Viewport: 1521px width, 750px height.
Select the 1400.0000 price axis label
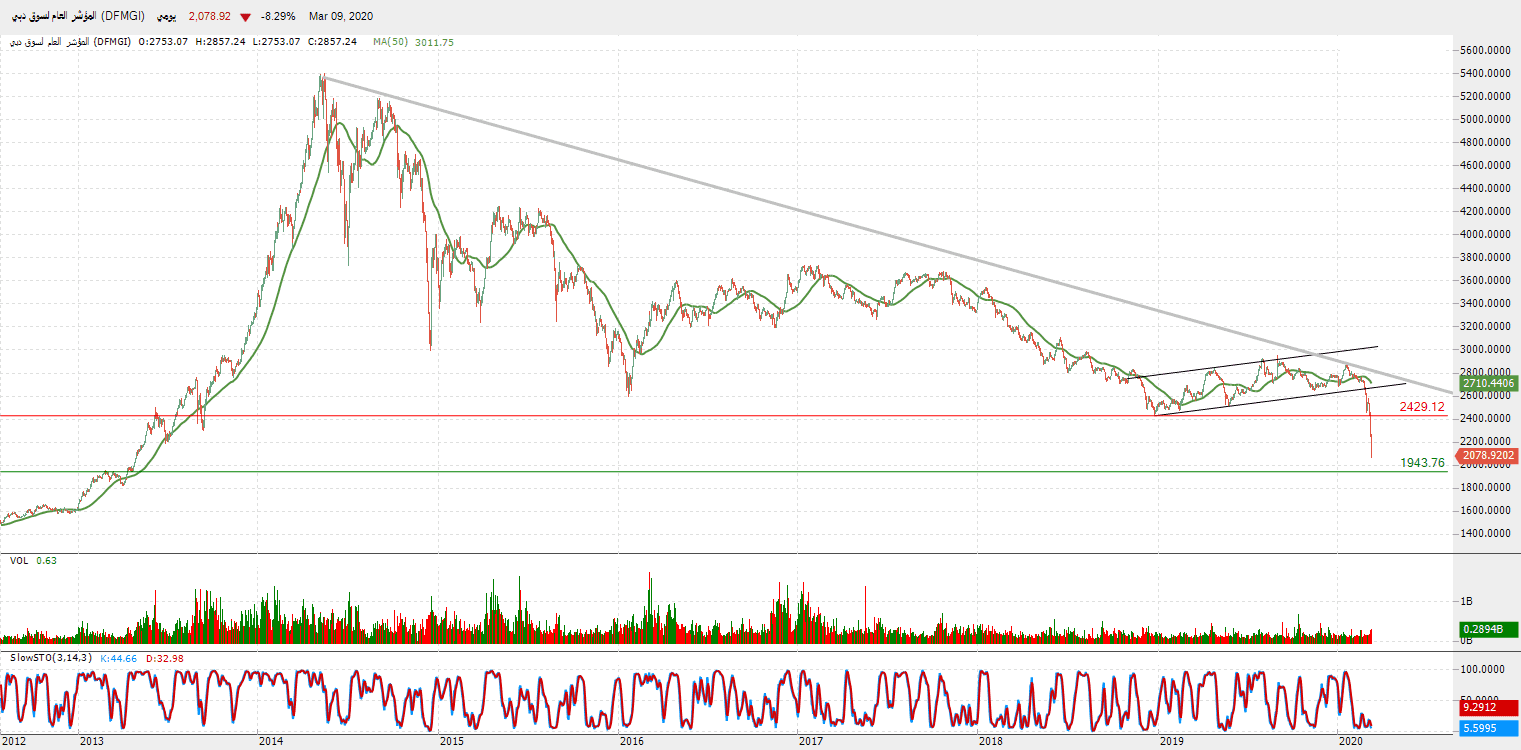1484,533
